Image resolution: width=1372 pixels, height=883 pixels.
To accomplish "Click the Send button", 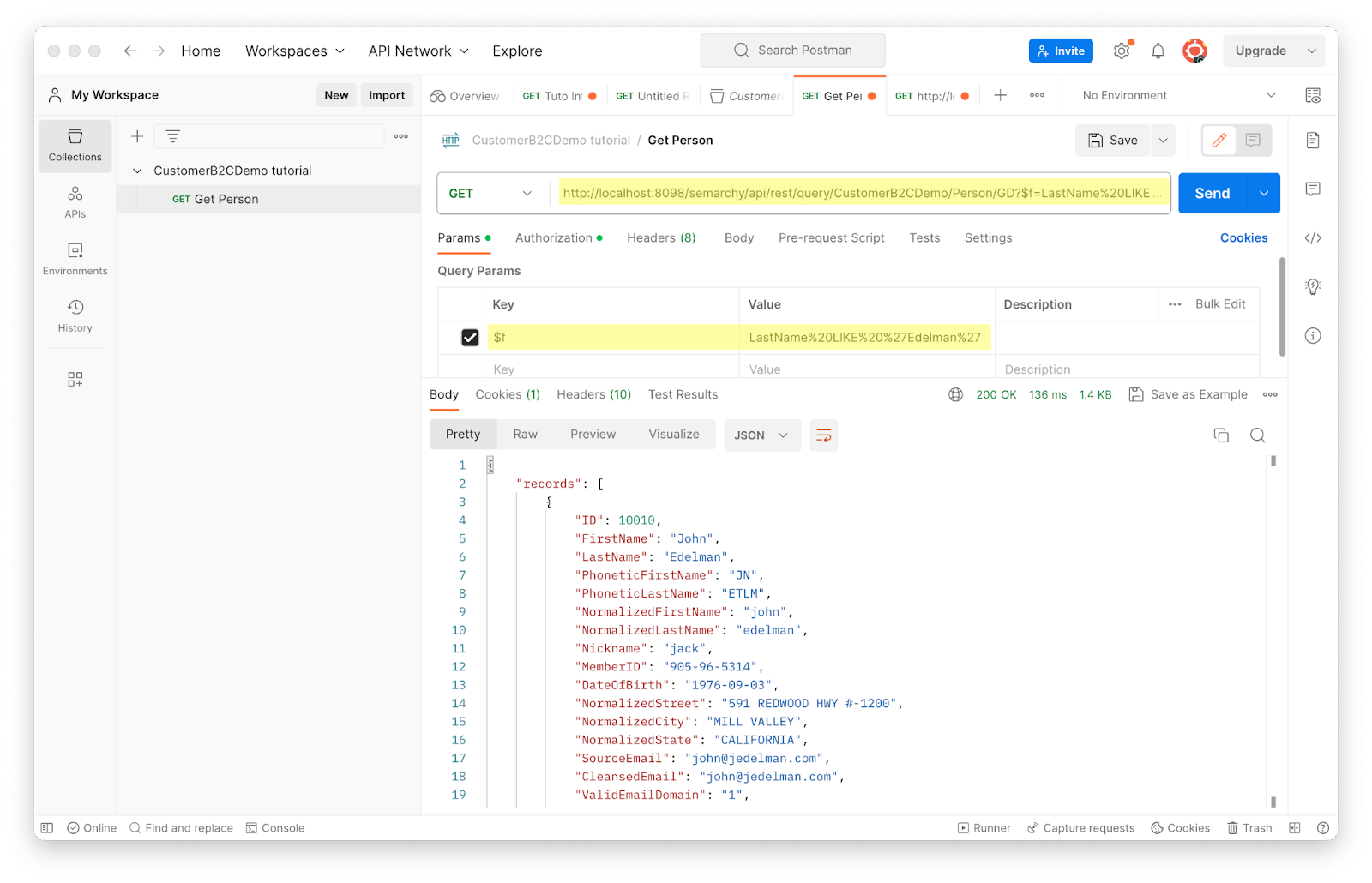I will (1212, 194).
